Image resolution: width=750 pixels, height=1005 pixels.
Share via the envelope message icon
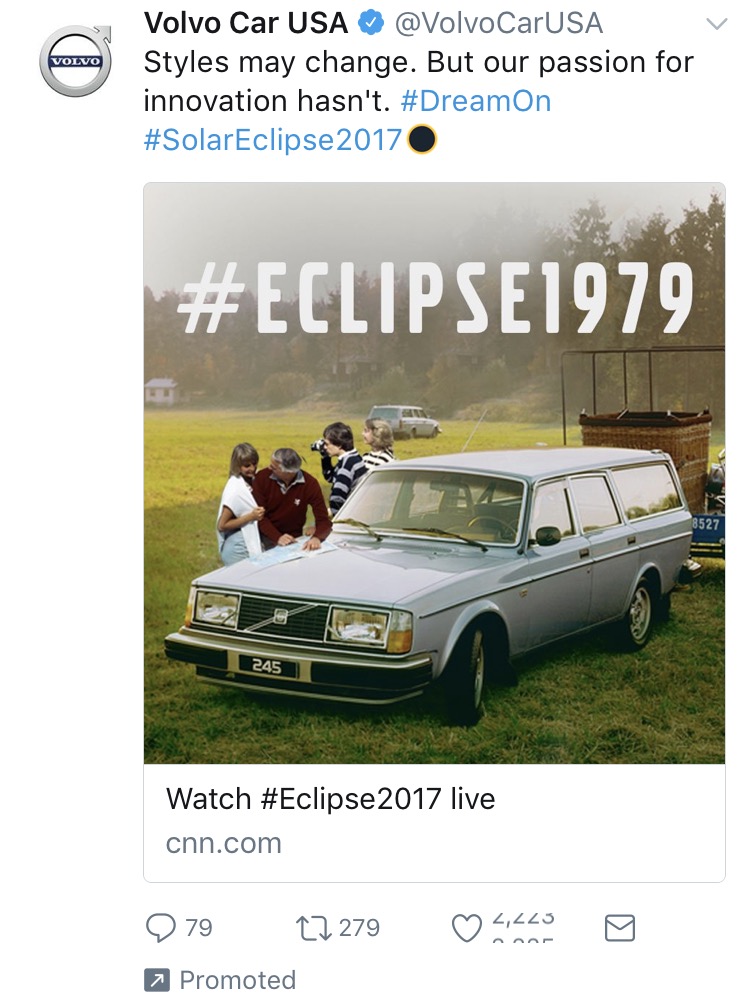[620, 928]
